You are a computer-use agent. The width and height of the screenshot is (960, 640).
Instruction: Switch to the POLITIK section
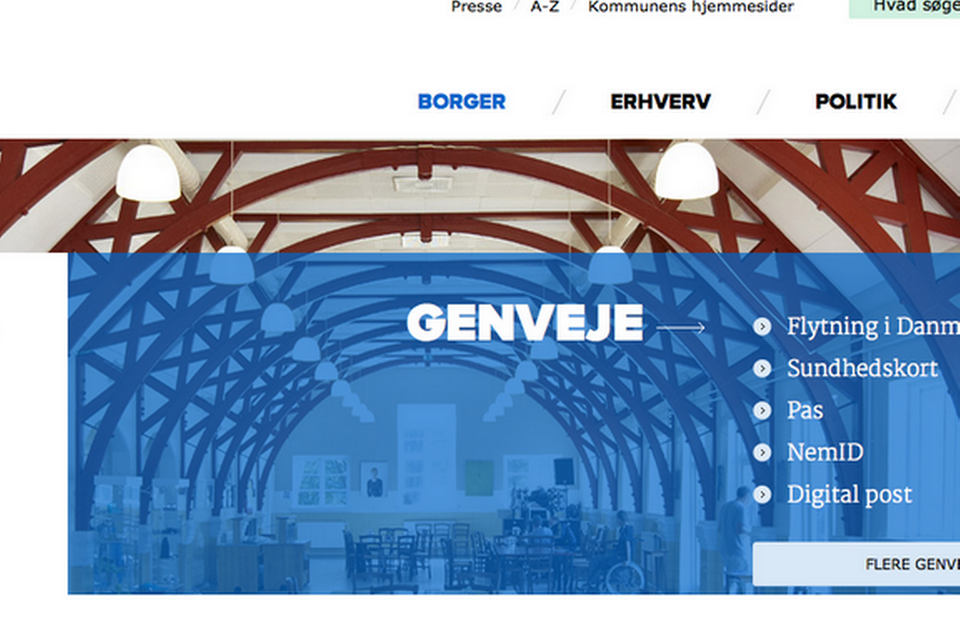(x=856, y=101)
